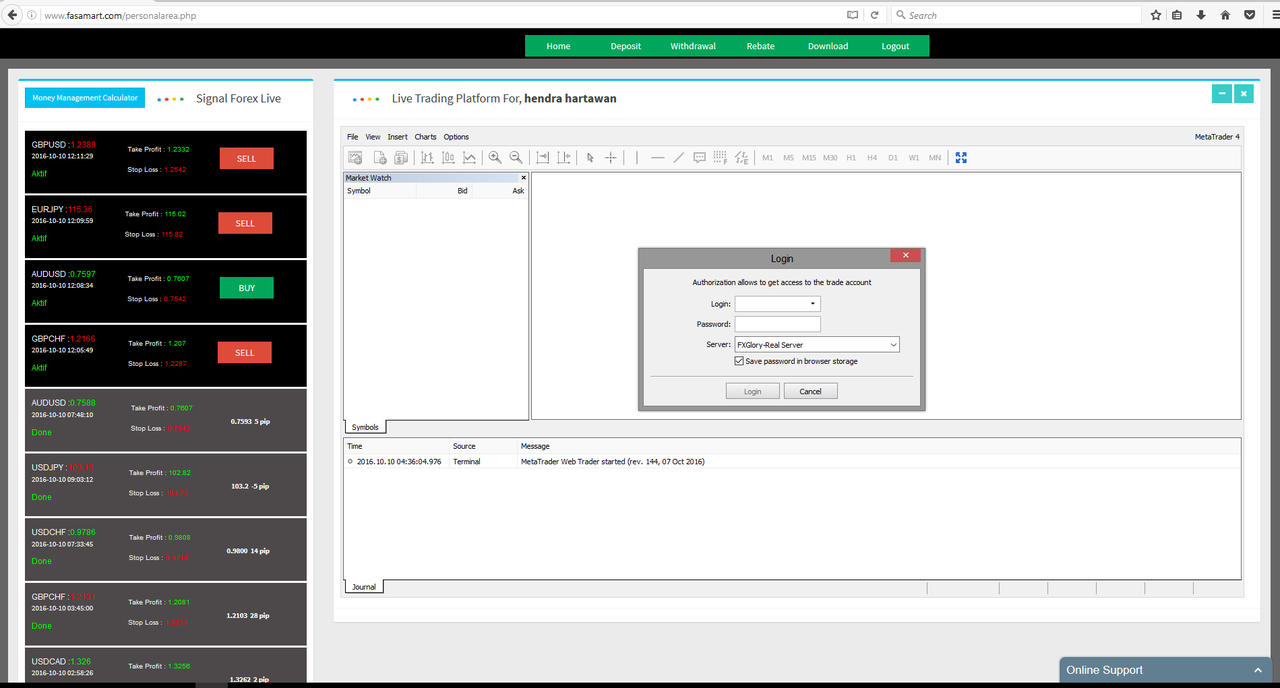Set timeframe to D1
This screenshot has height=688, width=1280.
893,158
